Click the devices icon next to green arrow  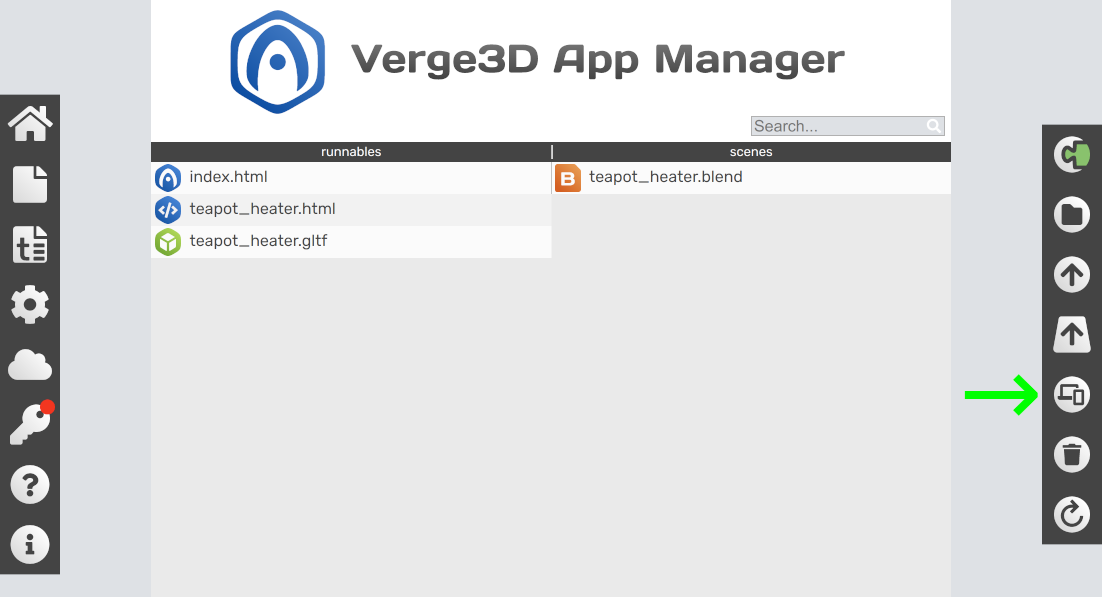pos(1072,394)
